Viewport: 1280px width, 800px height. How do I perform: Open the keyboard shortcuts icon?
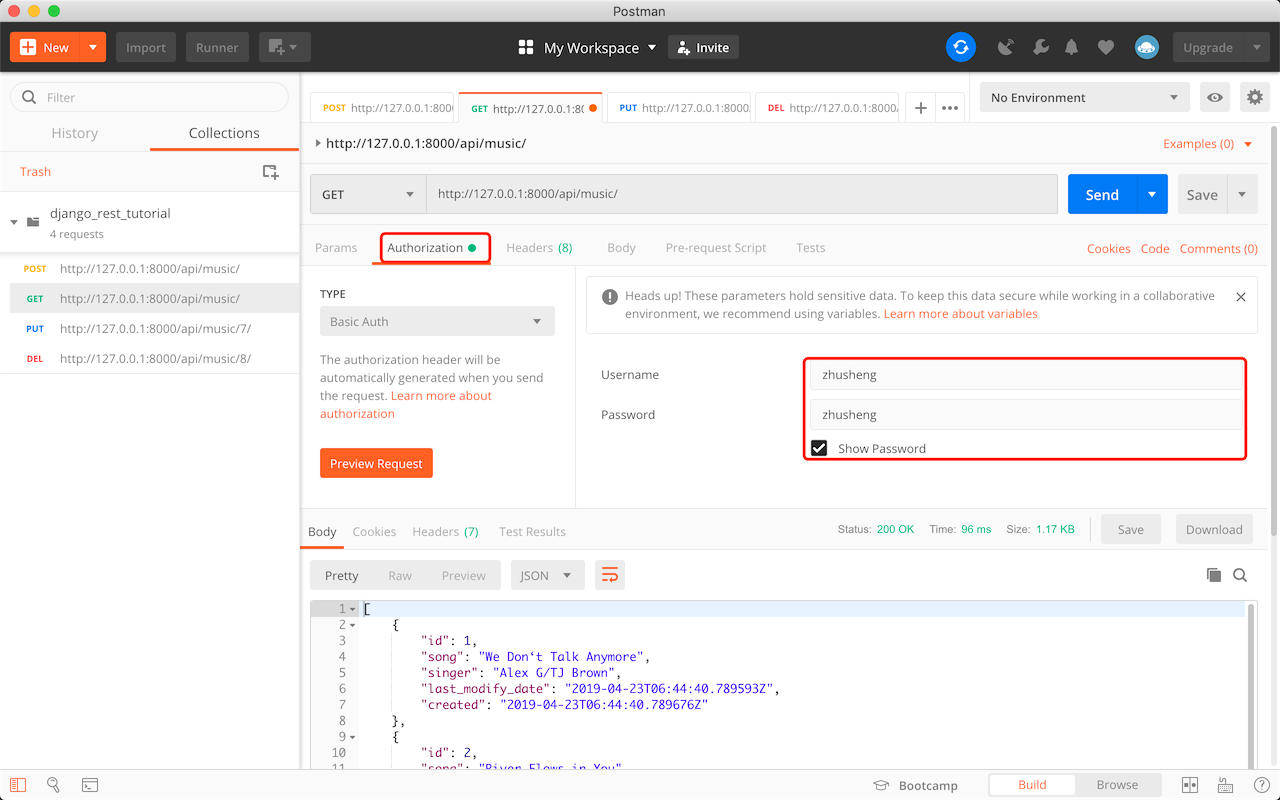1225,785
